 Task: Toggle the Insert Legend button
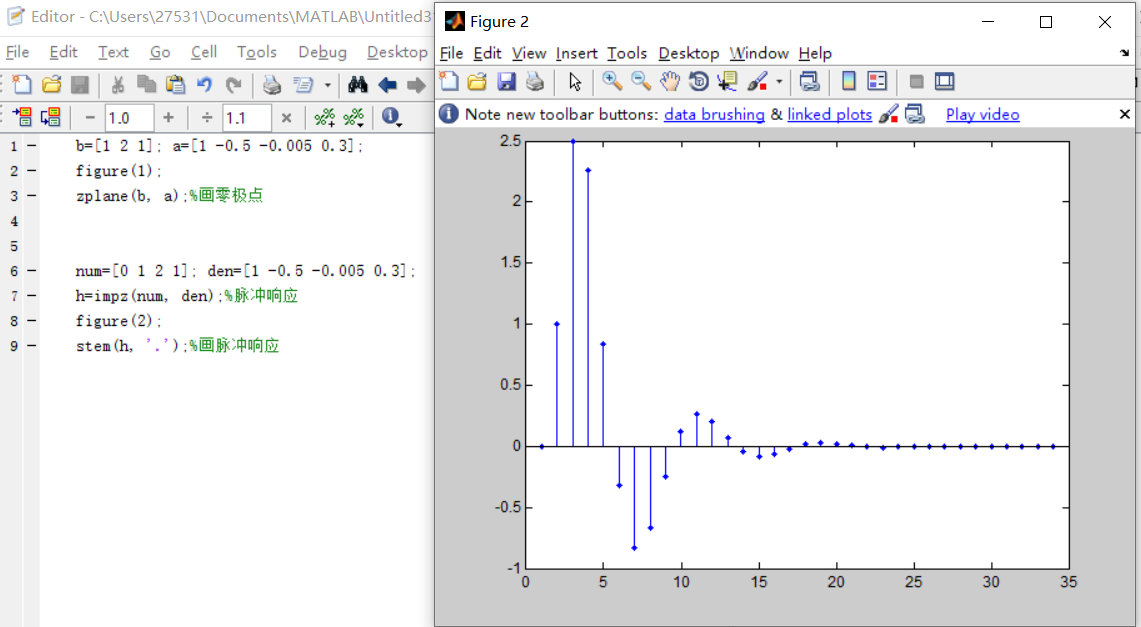tap(878, 81)
